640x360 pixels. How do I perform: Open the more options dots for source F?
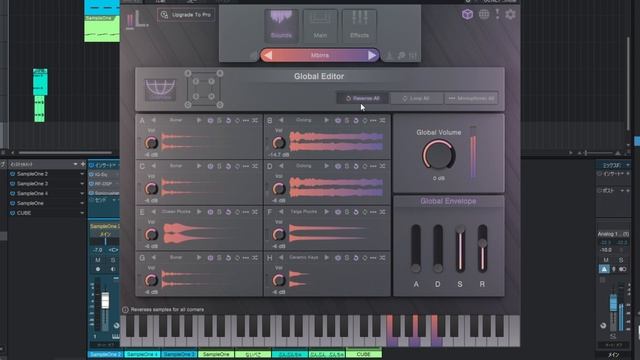point(373,212)
